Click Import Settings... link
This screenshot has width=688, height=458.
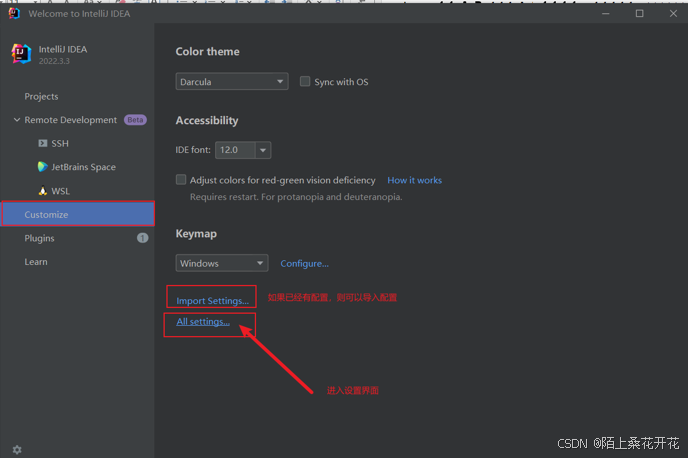click(212, 301)
